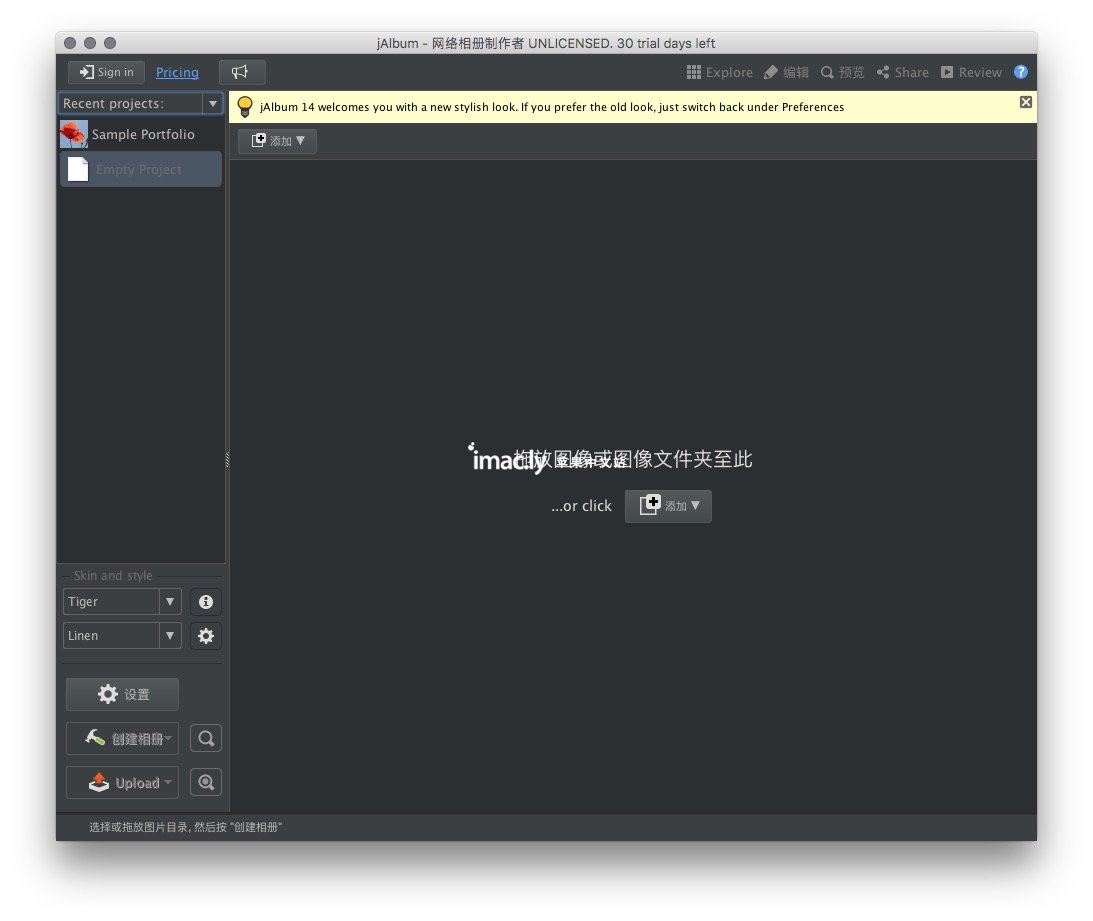Switch to Explore view
The image size is (1093, 921).
719,73
